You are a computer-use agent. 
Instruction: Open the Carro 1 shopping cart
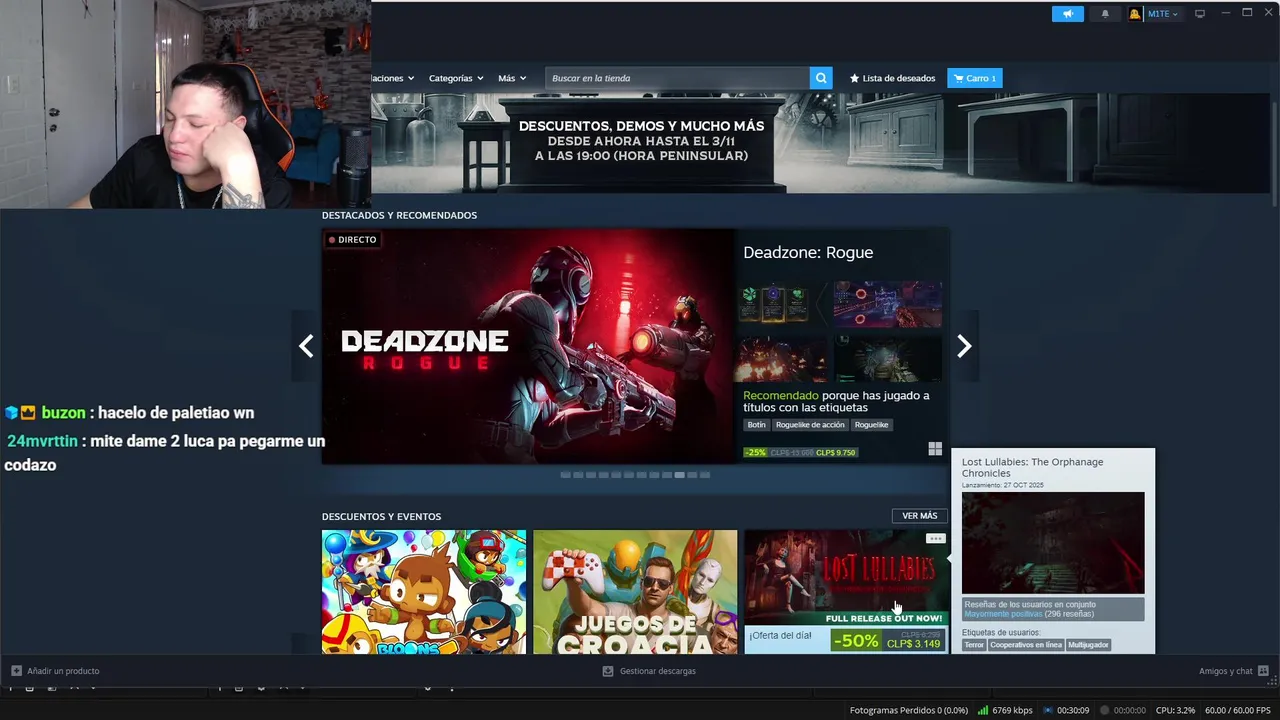coord(975,78)
